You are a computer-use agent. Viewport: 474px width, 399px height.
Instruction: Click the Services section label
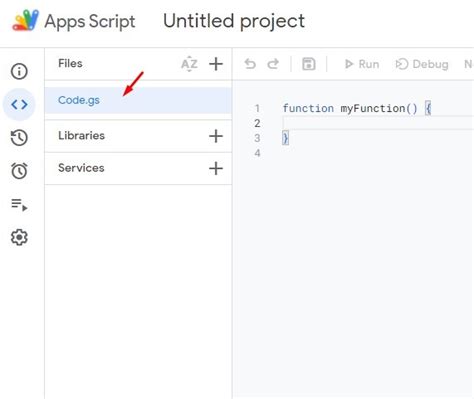pyautogui.click(x=81, y=168)
